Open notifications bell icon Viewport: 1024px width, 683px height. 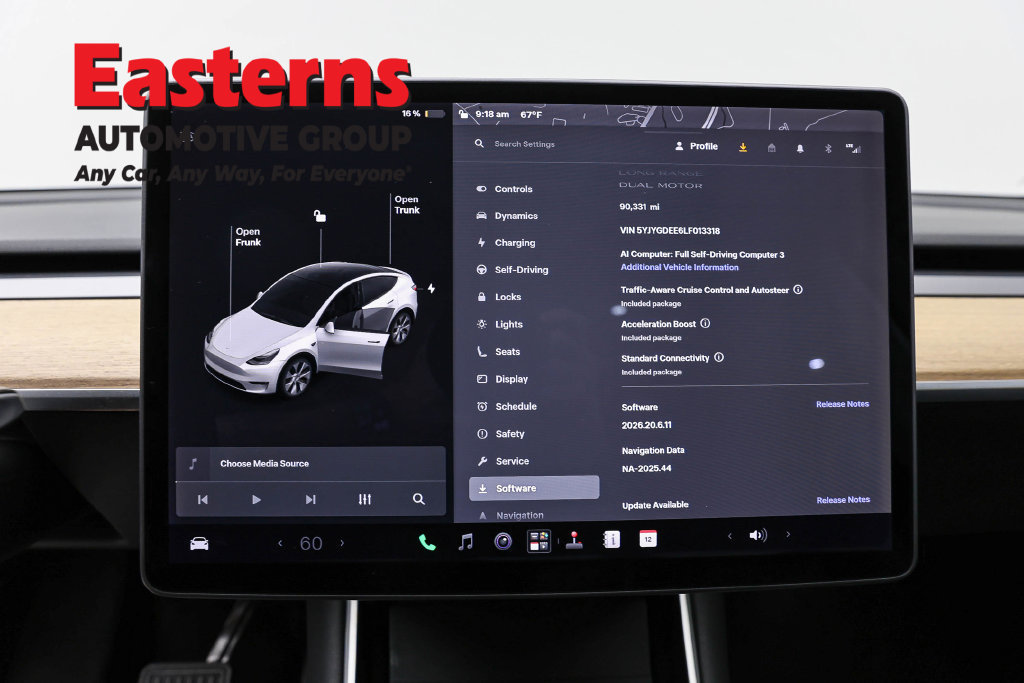coord(800,149)
